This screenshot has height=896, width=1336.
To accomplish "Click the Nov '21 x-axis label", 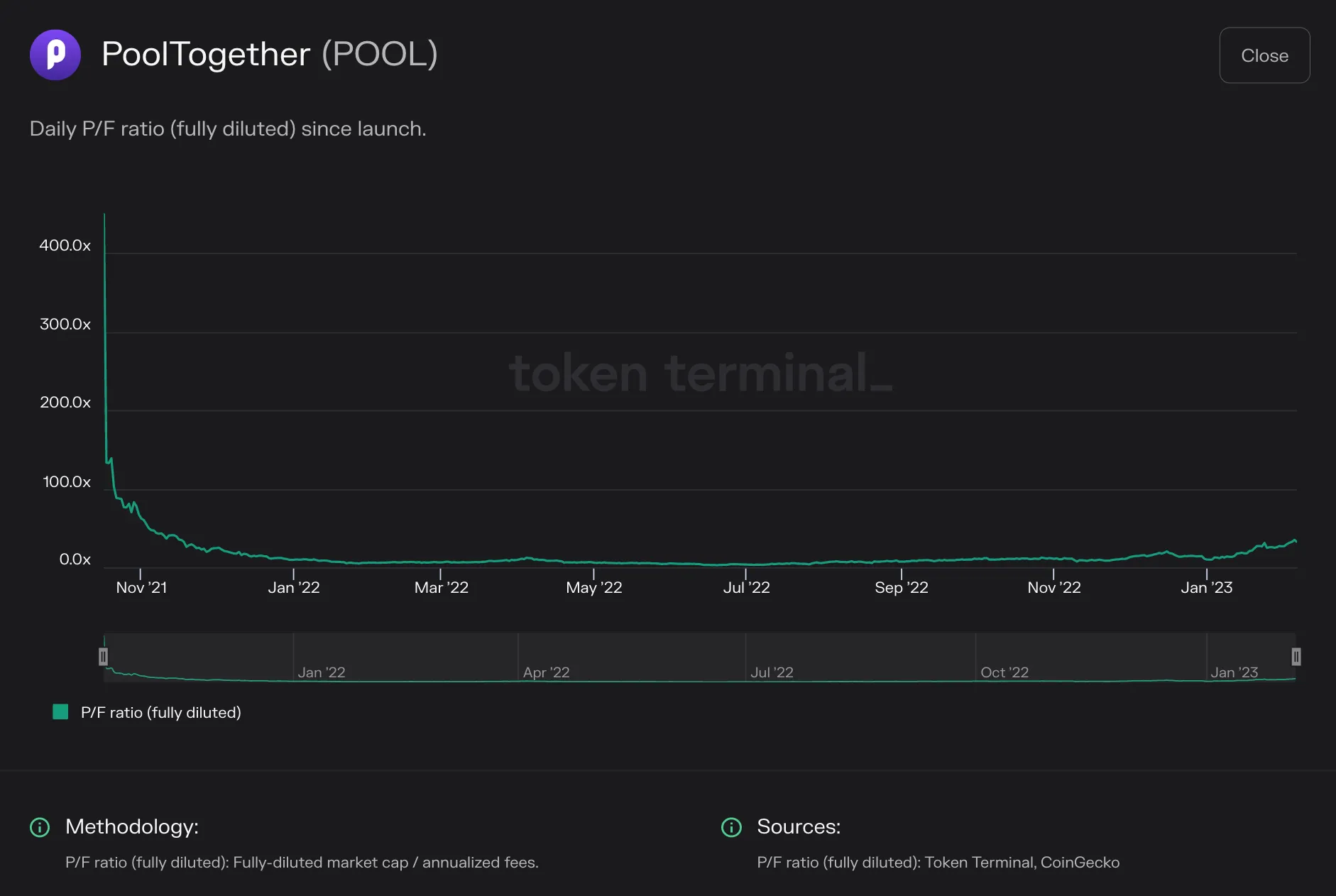I will 141,588.
